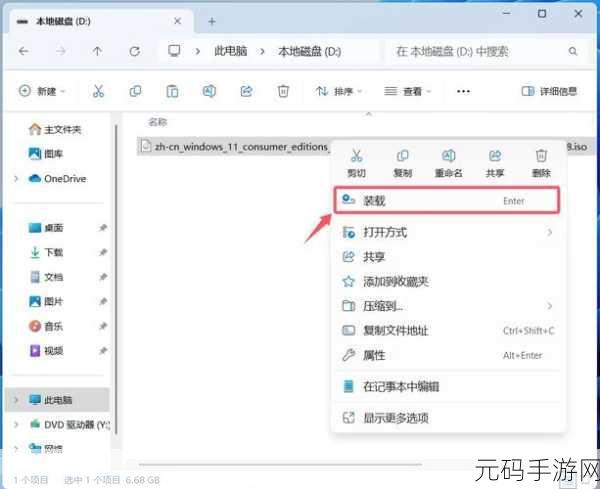This screenshot has width=600, height=489.
Task: Choose 复制文件地址 in the context menu
Action: pyautogui.click(x=447, y=330)
